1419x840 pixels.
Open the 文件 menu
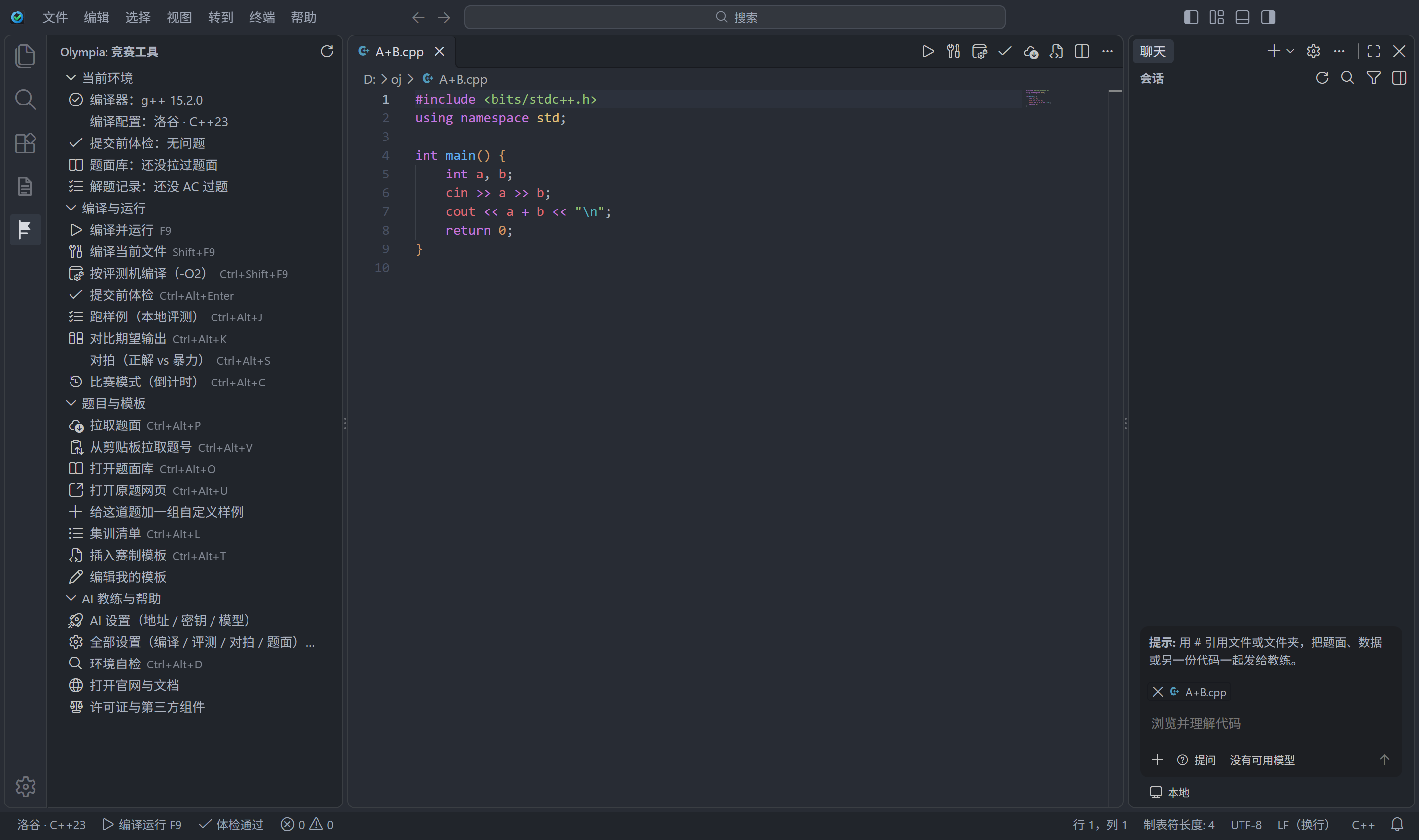55,18
